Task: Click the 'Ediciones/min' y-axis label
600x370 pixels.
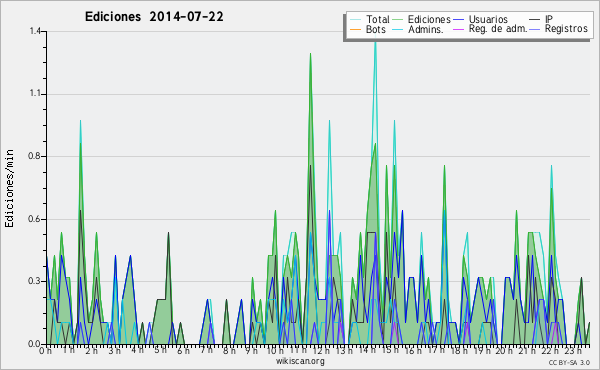Action: (x=9, y=188)
